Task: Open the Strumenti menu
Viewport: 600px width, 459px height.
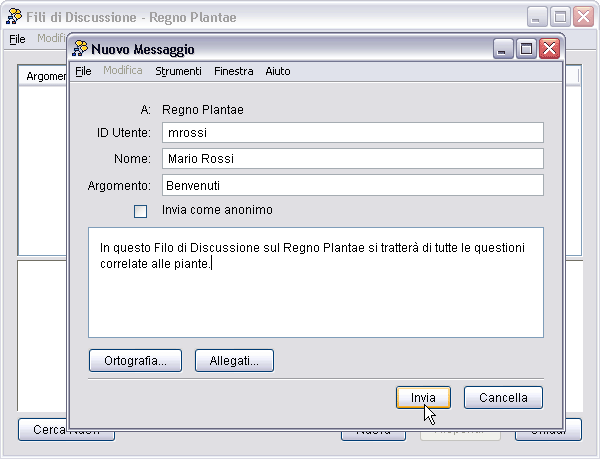Action: click(178, 71)
